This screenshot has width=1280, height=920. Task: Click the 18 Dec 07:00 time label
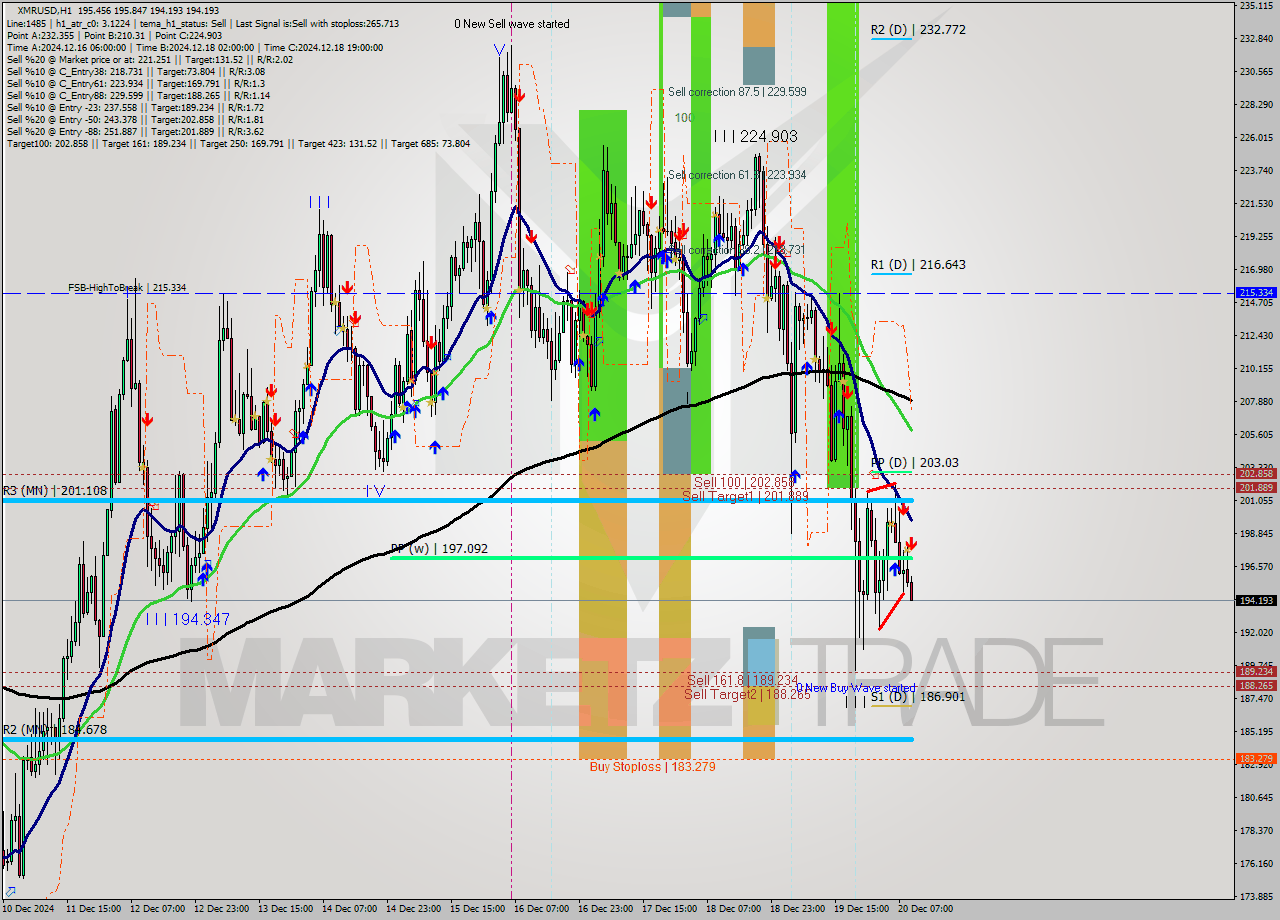(x=734, y=909)
